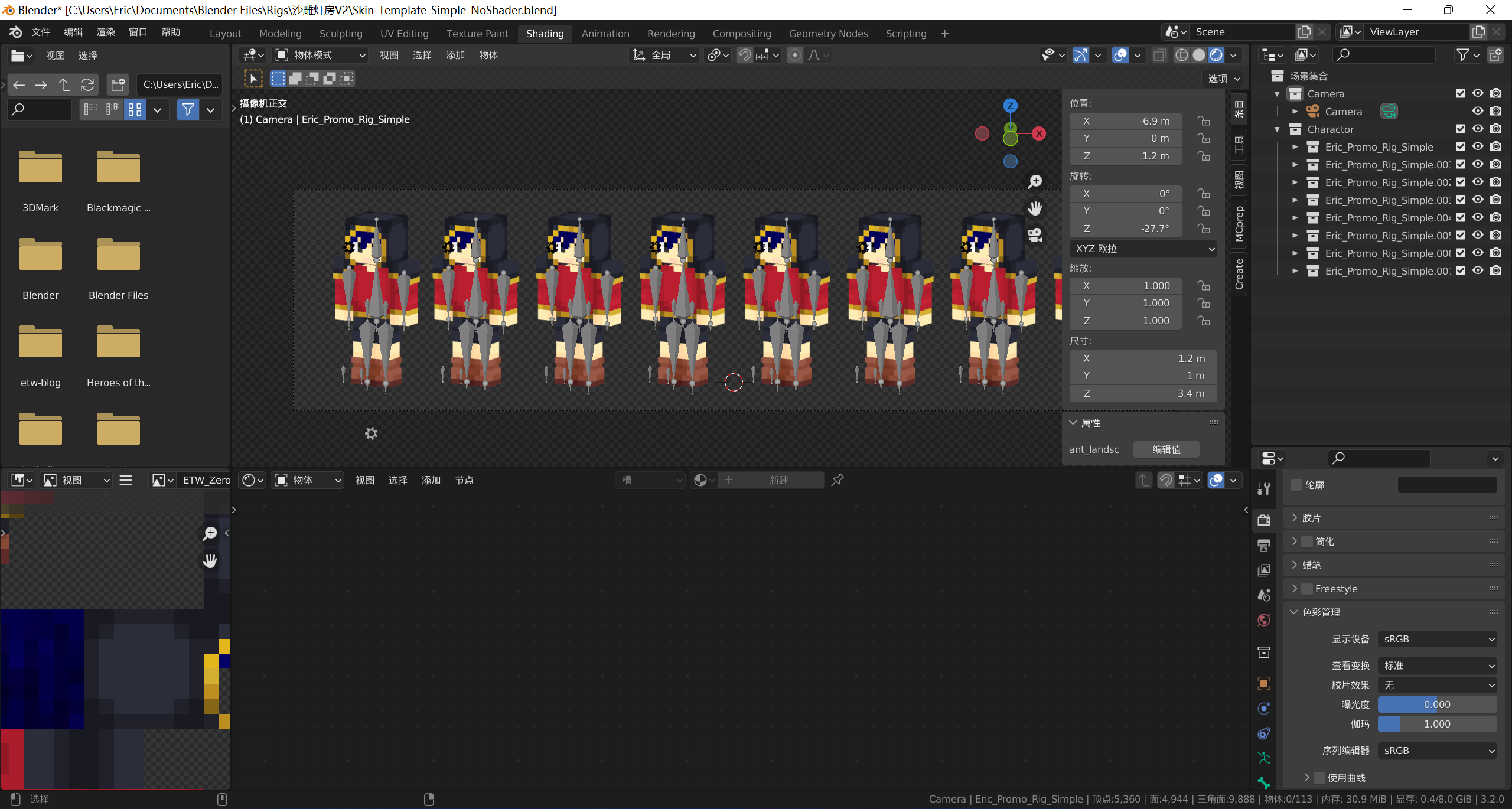The image size is (1512, 809).
Task: Toggle X-ray display icon
Action: [1159, 55]
